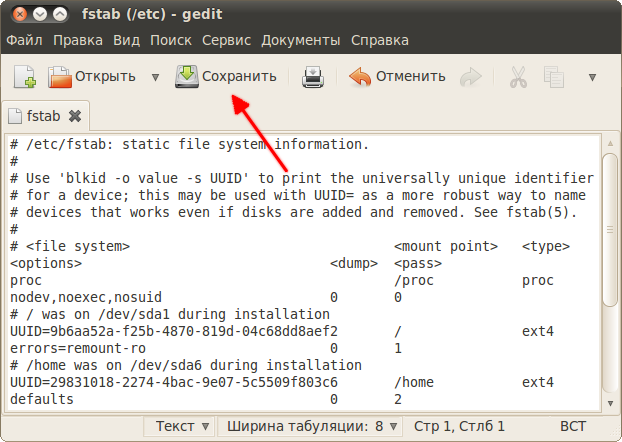The height and width of the screenshot is (442, 622).
Task: Click the Open folder icon
Action: (60, 77)
